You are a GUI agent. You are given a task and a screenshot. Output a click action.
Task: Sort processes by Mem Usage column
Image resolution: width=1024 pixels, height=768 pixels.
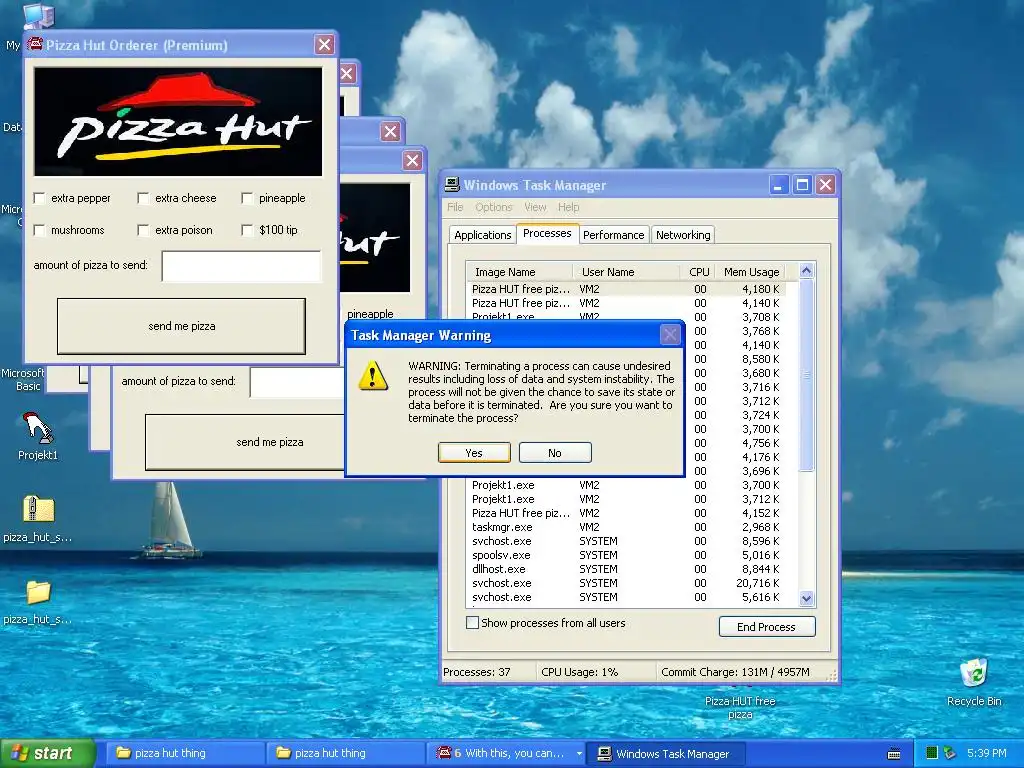click(750, 272)
